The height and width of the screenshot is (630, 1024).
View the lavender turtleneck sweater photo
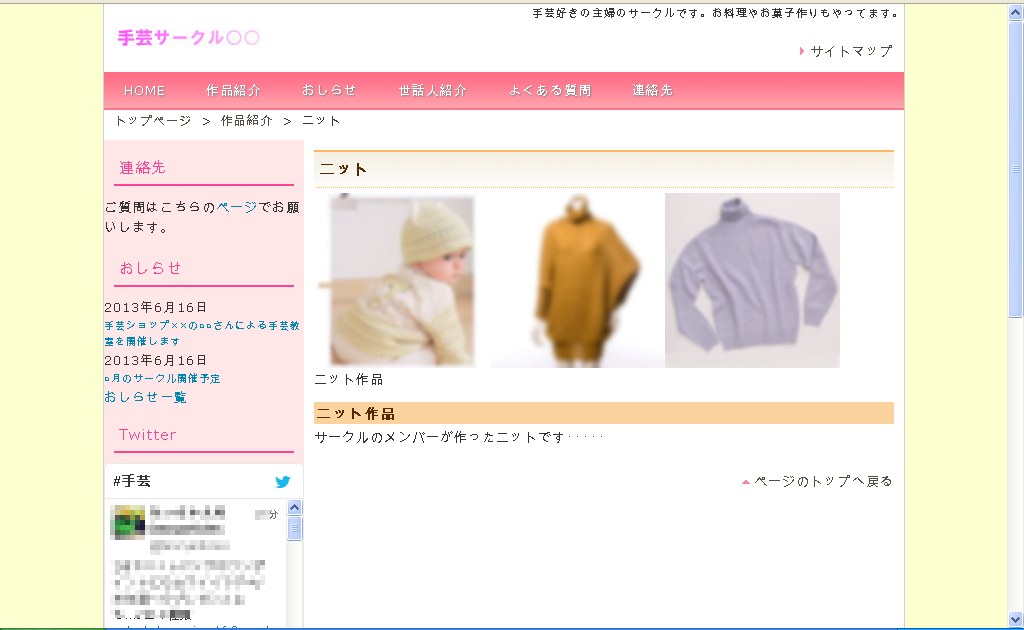tap(752, 281)
